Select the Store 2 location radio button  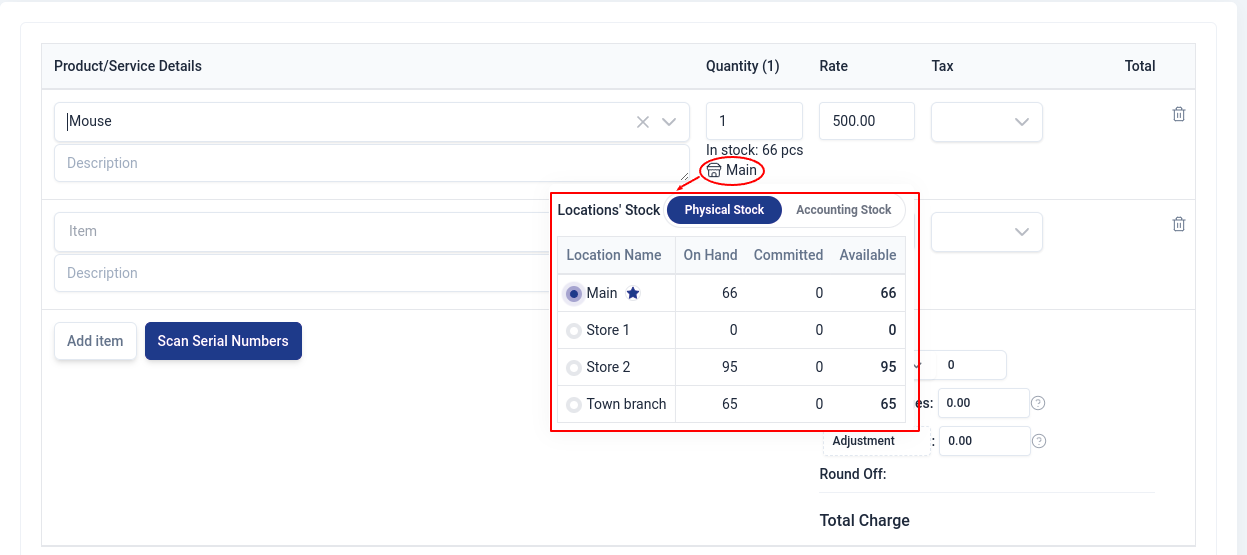pos(574,368)
